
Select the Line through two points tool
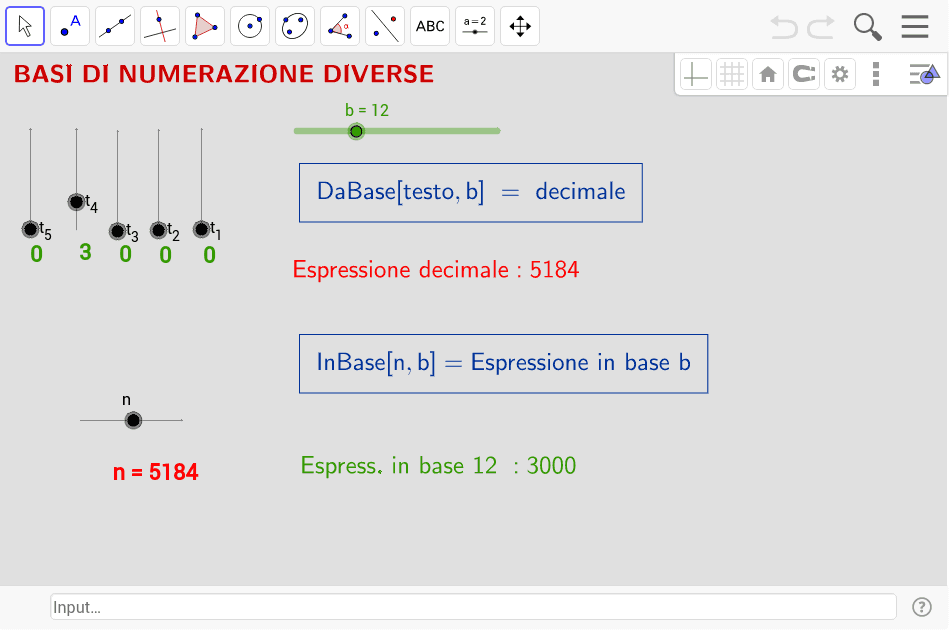[x=115, y=26]
